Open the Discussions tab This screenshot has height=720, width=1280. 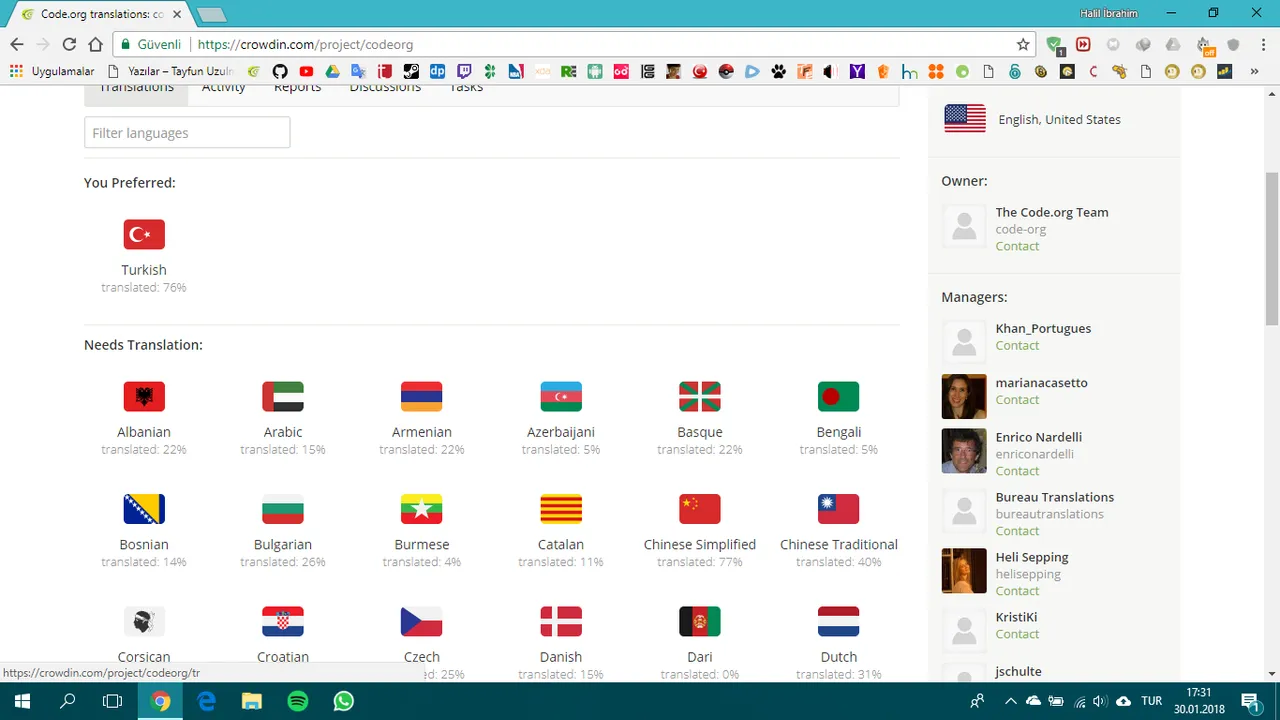coord(385,90)
